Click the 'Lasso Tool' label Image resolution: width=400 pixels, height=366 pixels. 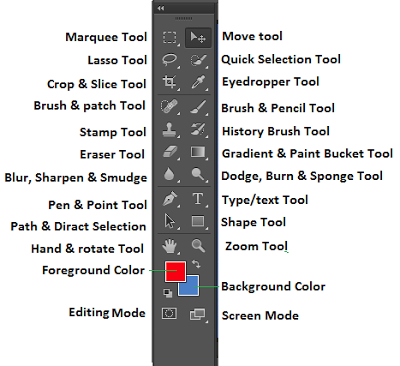point(117,60)
